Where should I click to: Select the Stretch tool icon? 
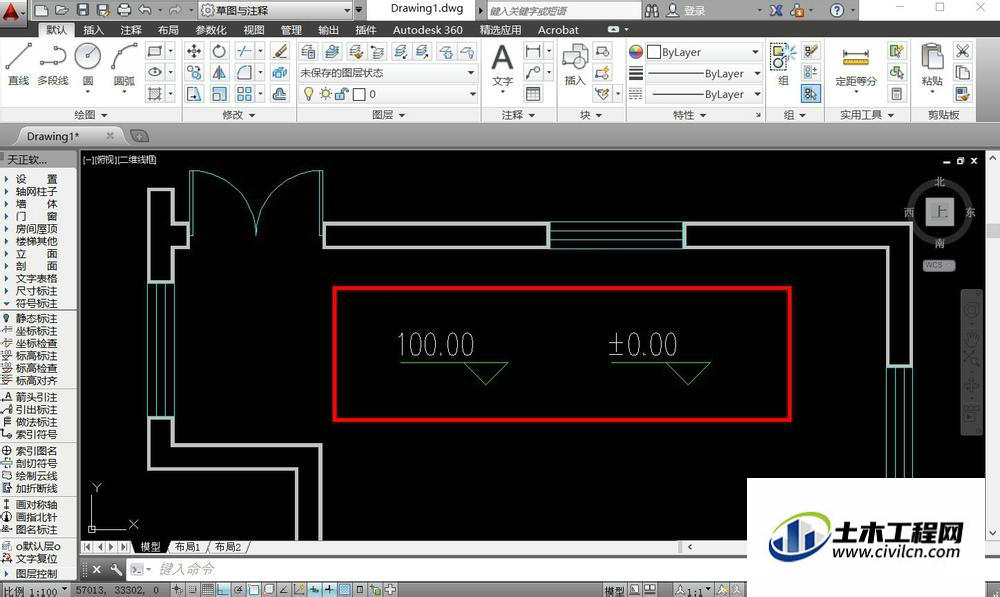point(194,94)
